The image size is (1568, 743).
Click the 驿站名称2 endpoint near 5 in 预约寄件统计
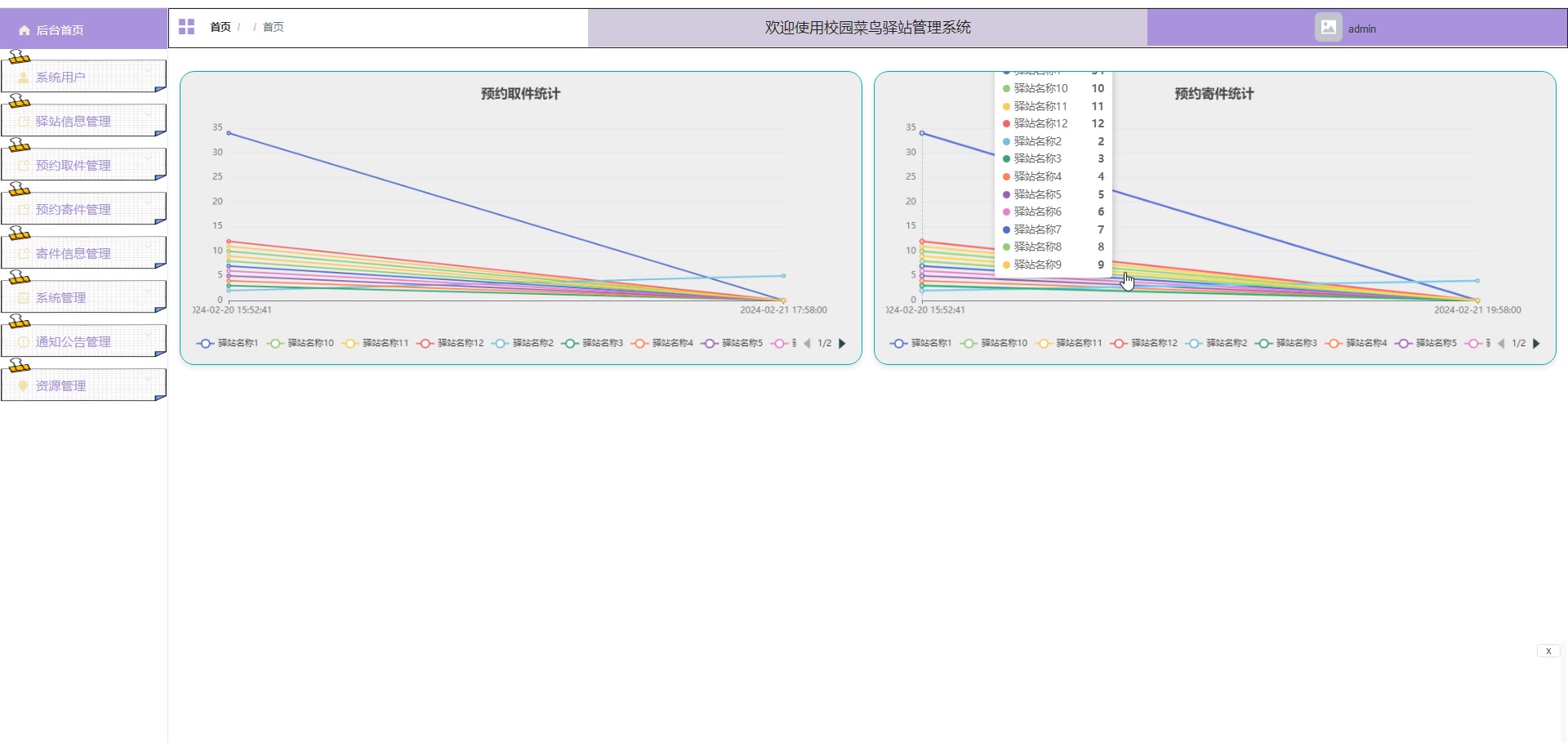coord(1477,281)
